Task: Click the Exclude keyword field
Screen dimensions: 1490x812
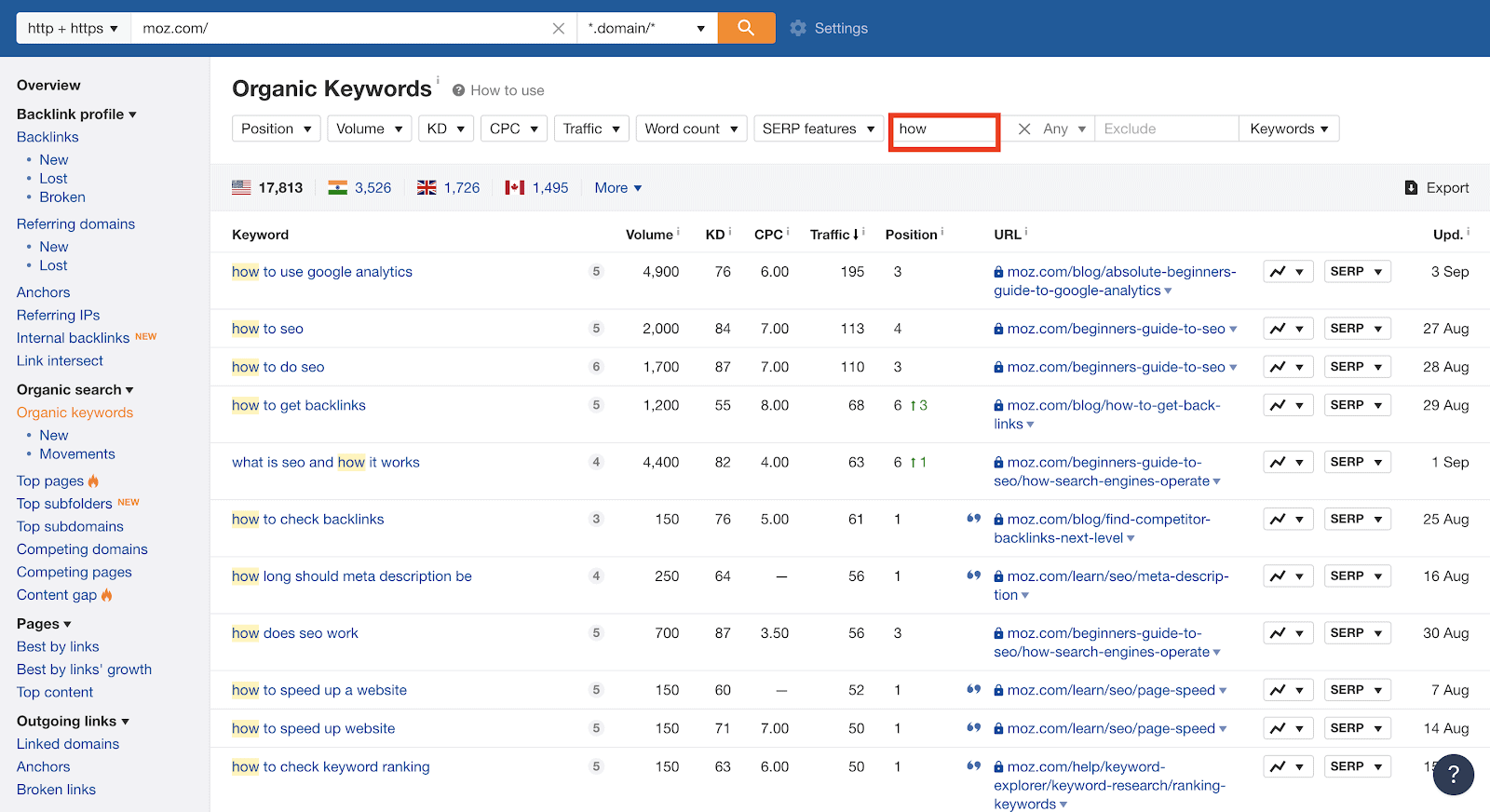Action: point(1166,129)
